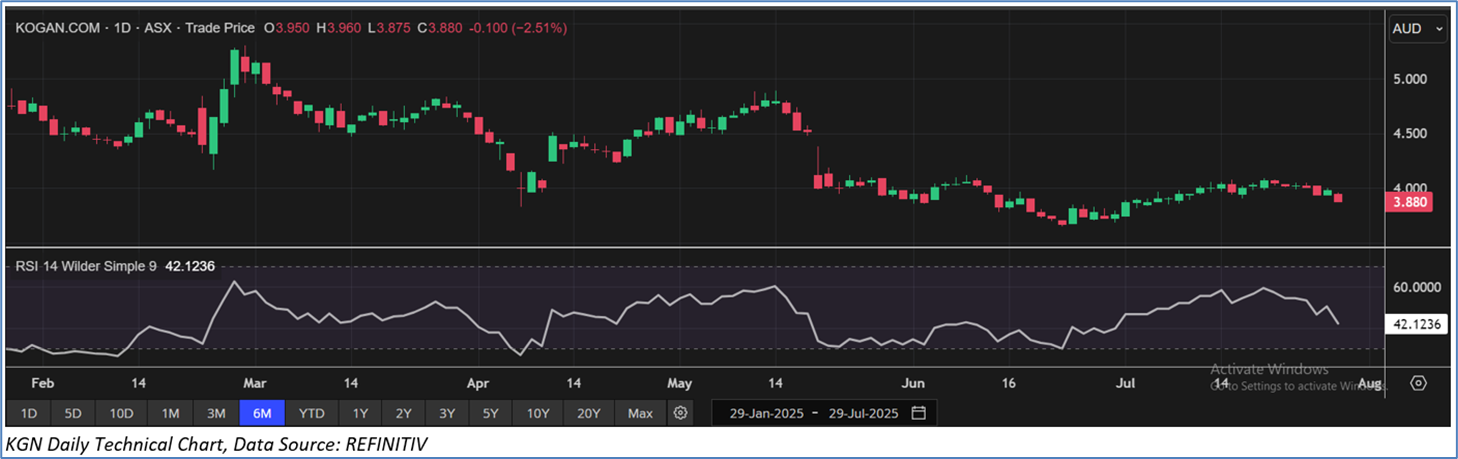1458x459 pixels.
Task: Click the RSI 14 Wilder indicator label
Action: tap(84, 266)
